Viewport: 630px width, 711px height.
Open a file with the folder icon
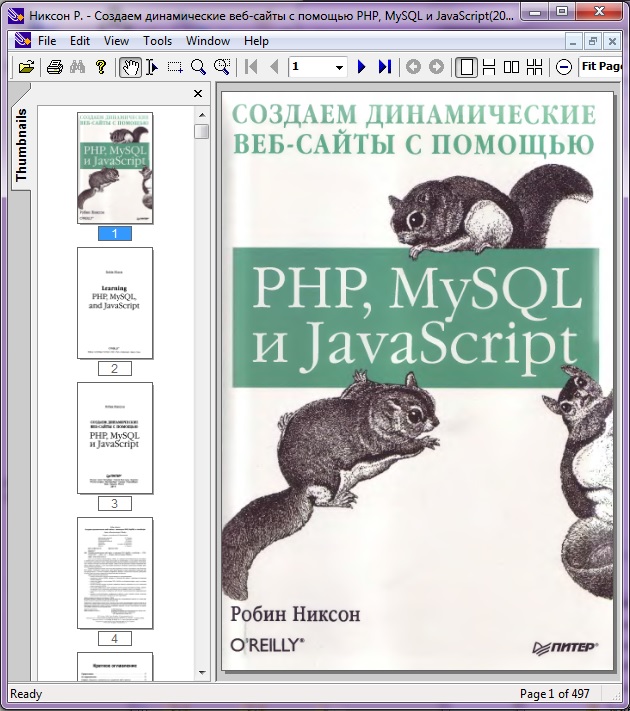pos(26,67)
